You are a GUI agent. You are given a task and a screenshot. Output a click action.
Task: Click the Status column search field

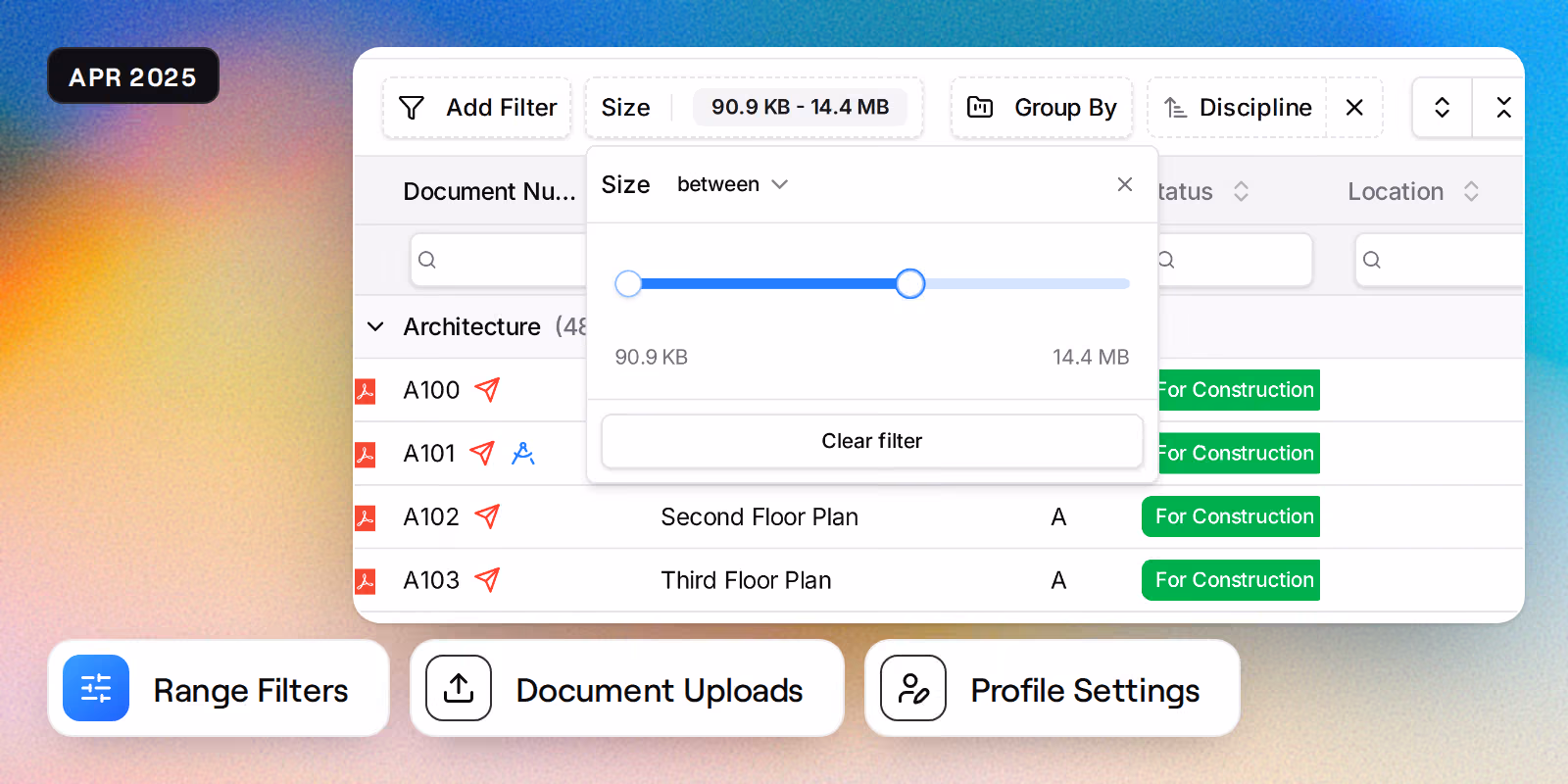tap(1235, 260)
